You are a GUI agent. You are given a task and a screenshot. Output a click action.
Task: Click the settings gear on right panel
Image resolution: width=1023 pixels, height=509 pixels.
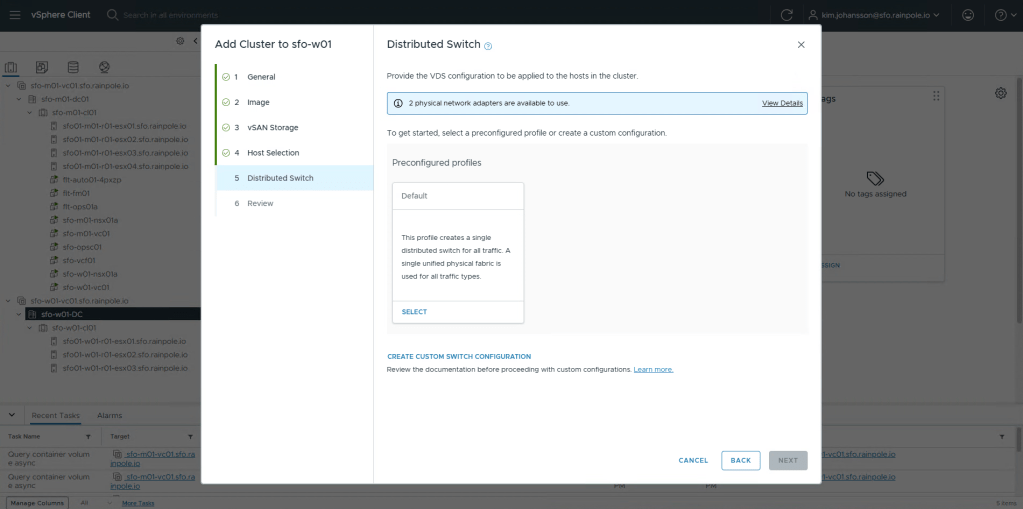click(x=1000, y=93)
